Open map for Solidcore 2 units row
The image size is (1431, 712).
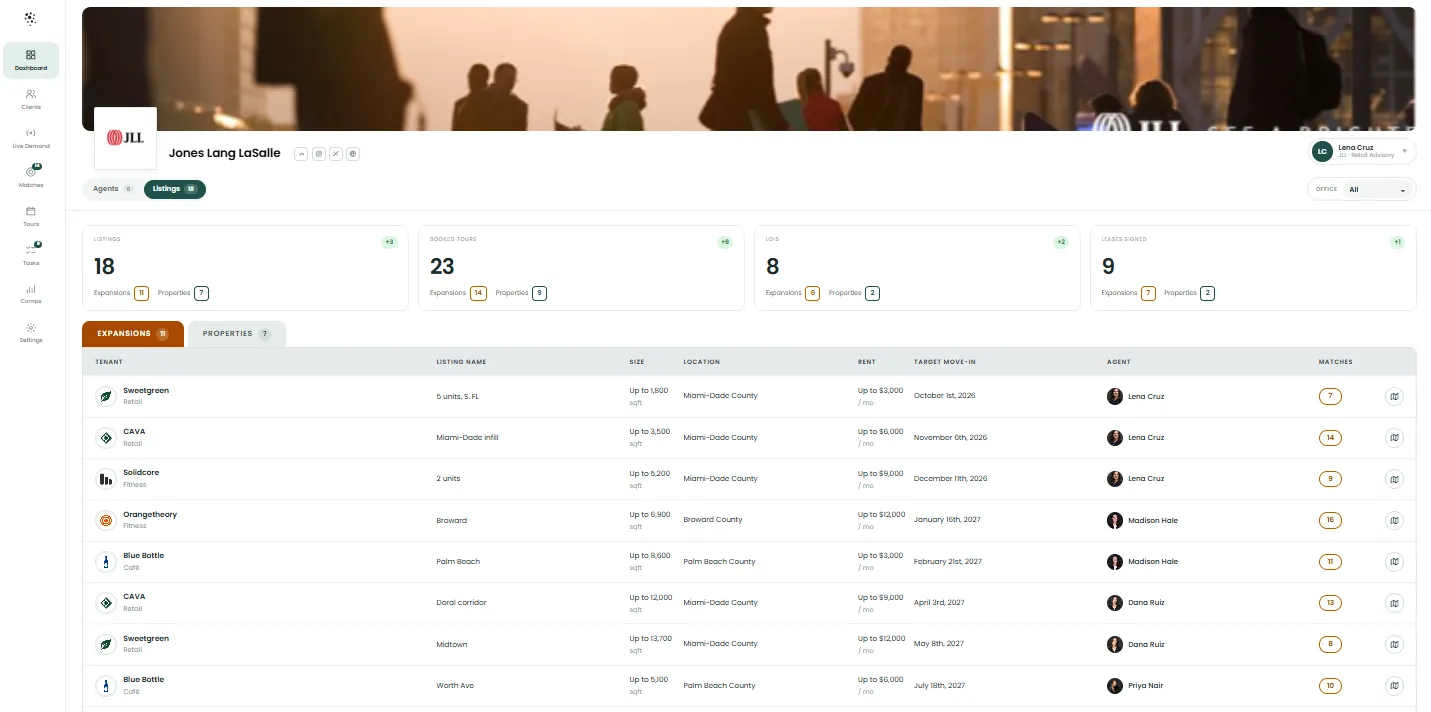pos(1394,479)
